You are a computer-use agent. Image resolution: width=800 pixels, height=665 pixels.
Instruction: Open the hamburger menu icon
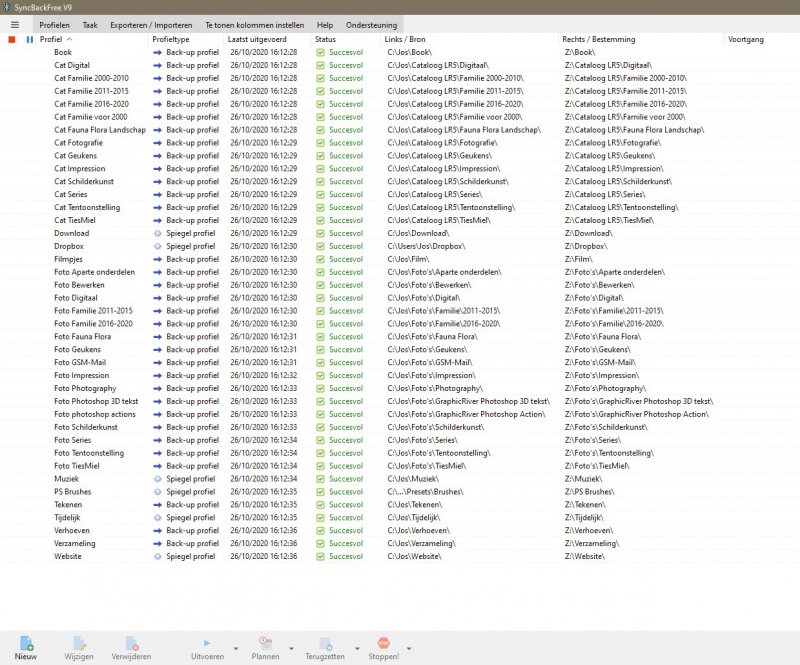[x=14, y=24]
